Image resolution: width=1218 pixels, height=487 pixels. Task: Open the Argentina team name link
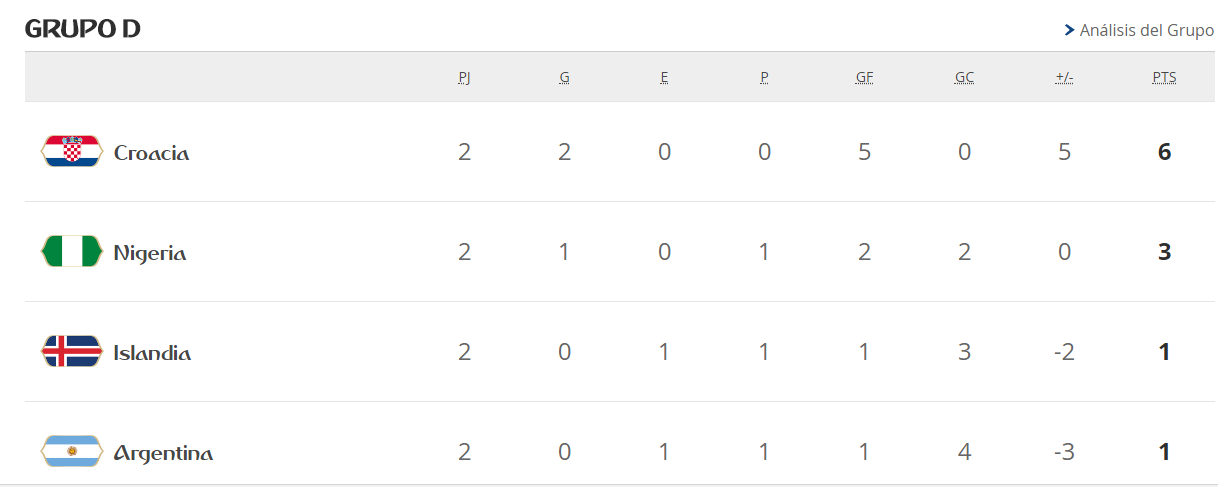coord(163,453)
